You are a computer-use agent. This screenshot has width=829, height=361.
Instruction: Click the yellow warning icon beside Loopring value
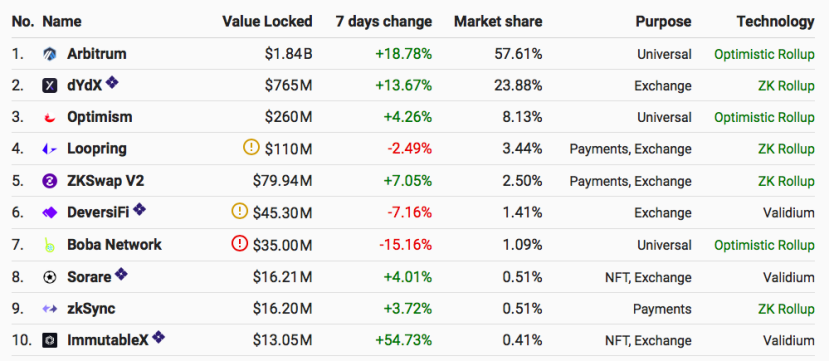[x=251, y=147]
